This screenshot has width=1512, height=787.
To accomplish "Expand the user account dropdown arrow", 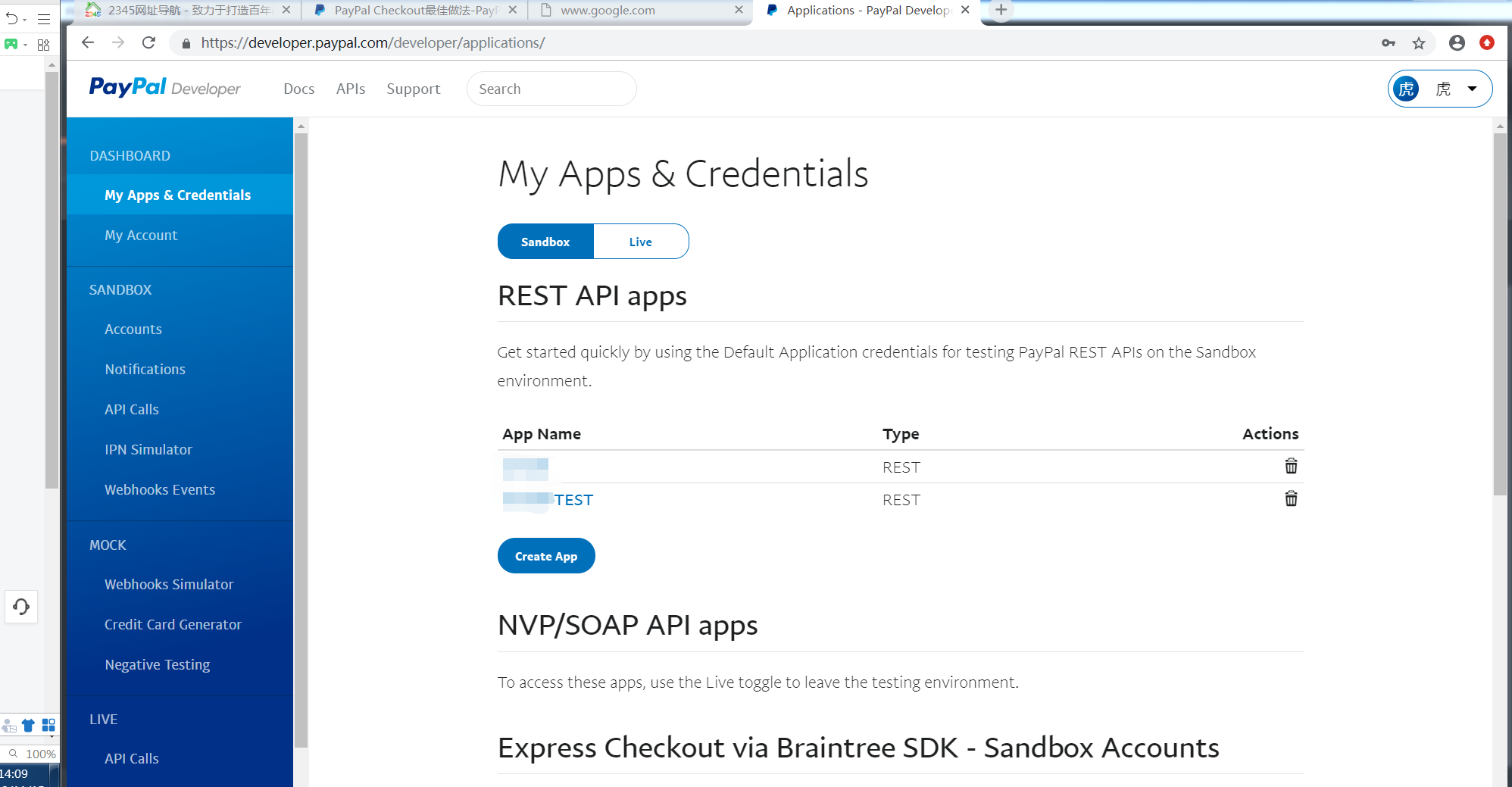I will pos(1472,89).
